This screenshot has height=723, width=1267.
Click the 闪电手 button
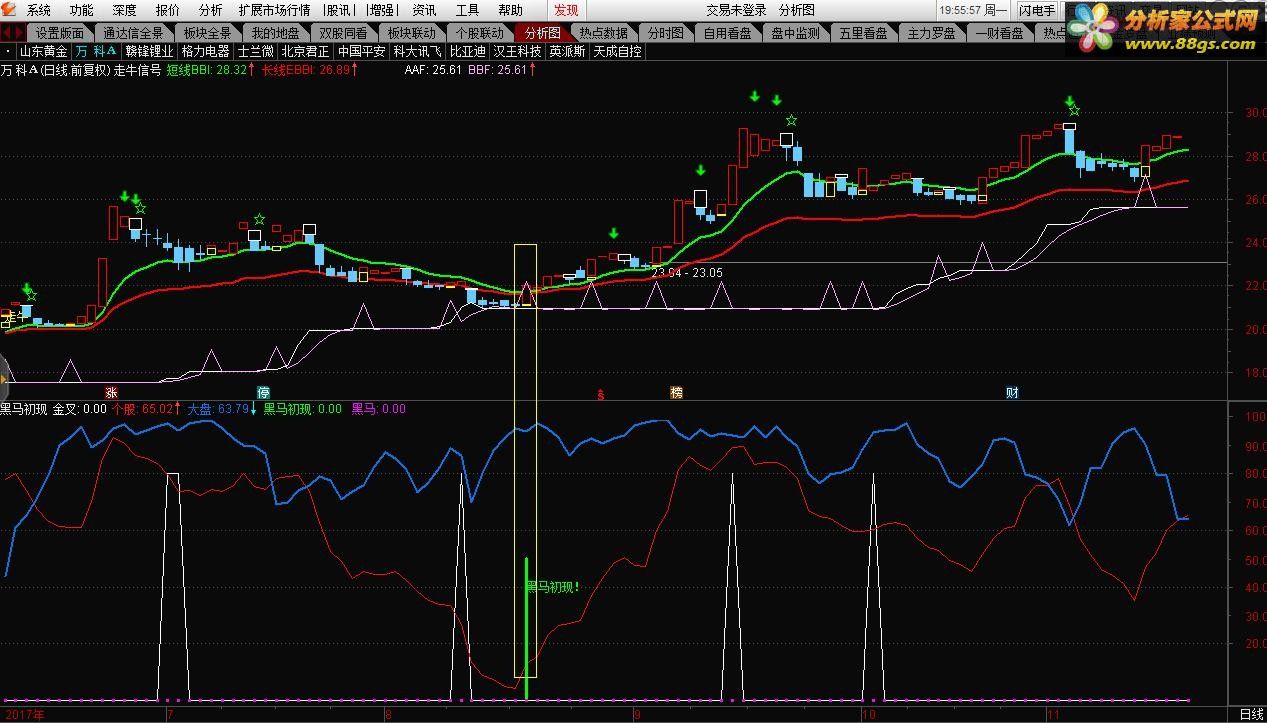point(1037,10)
